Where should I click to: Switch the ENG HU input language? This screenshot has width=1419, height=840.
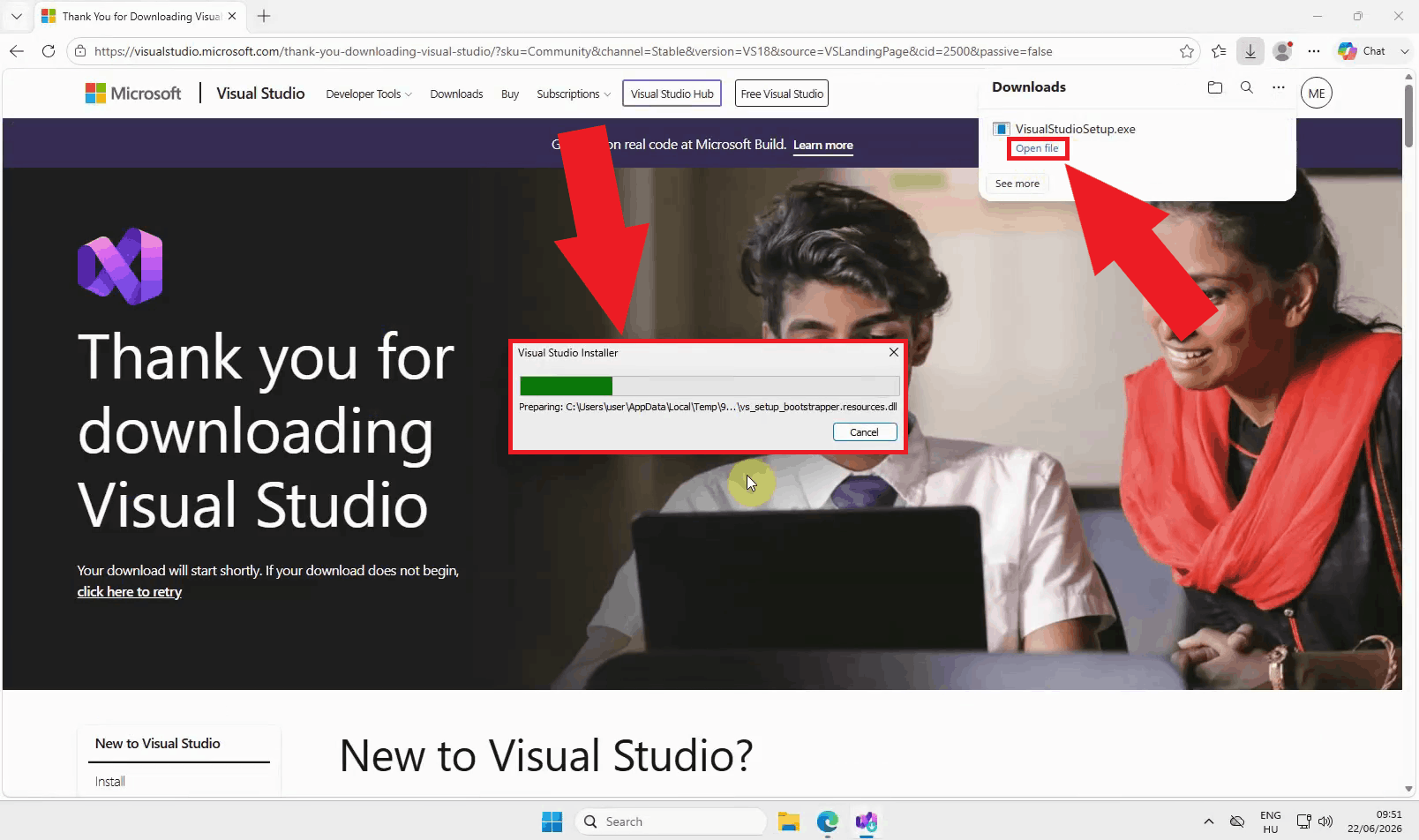coord(1271,821)
